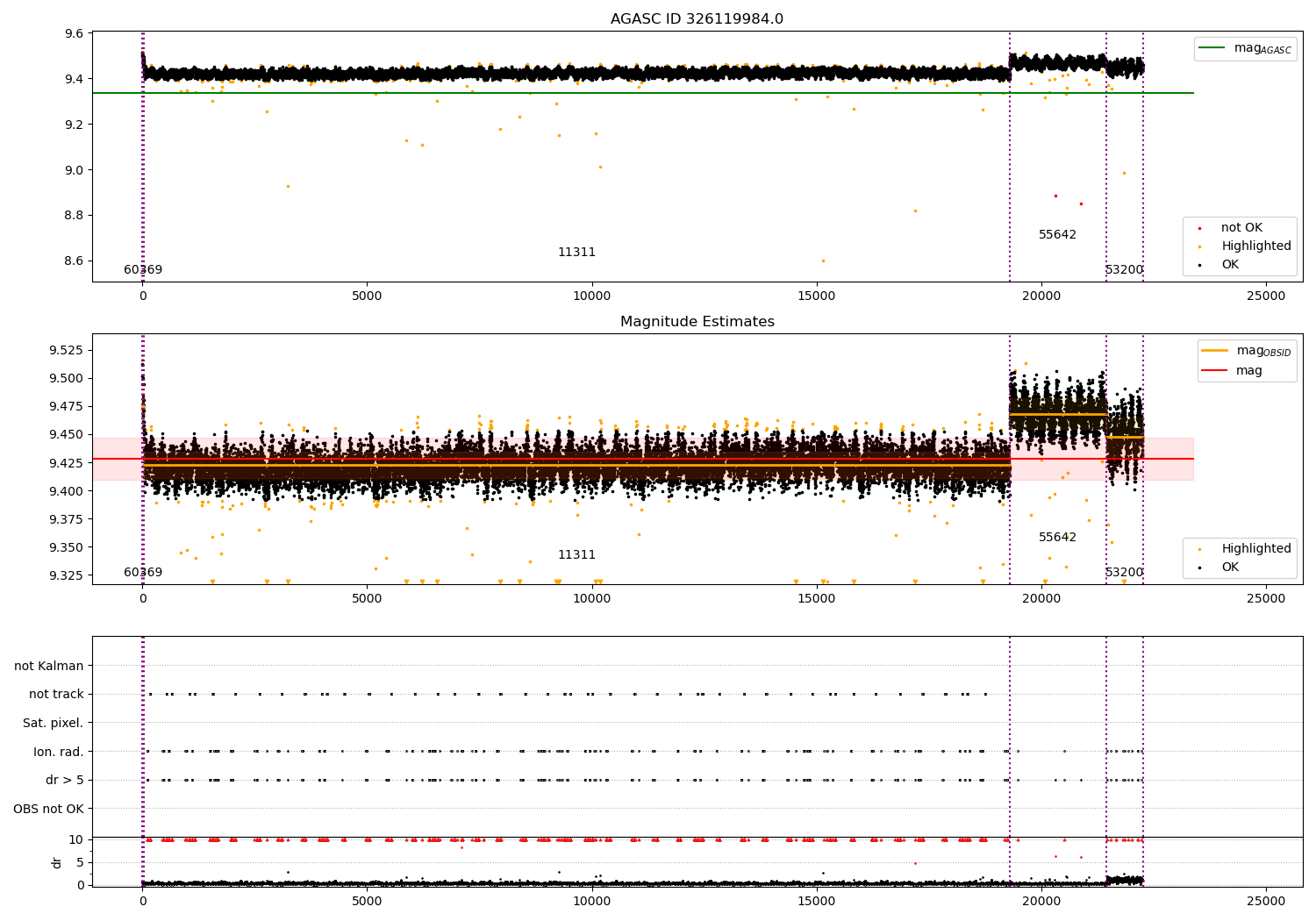Click OBSID label 55642 in top plot
Screen dimensions: 1316x921
[1057, 235]
